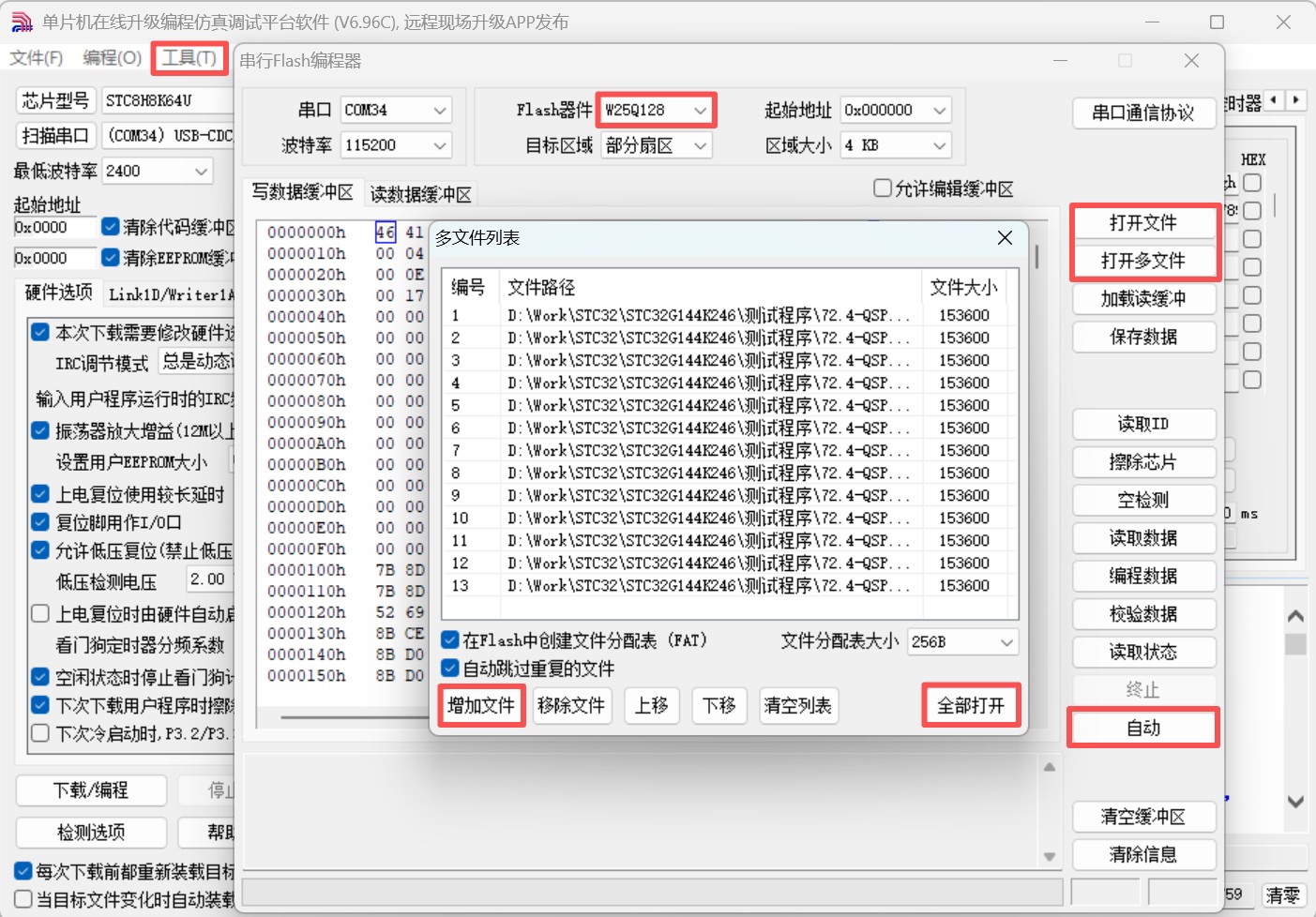Click the 打开多文件 button
The image size is (1316, 917).
pyautogui.click(x=1143, y=261)
